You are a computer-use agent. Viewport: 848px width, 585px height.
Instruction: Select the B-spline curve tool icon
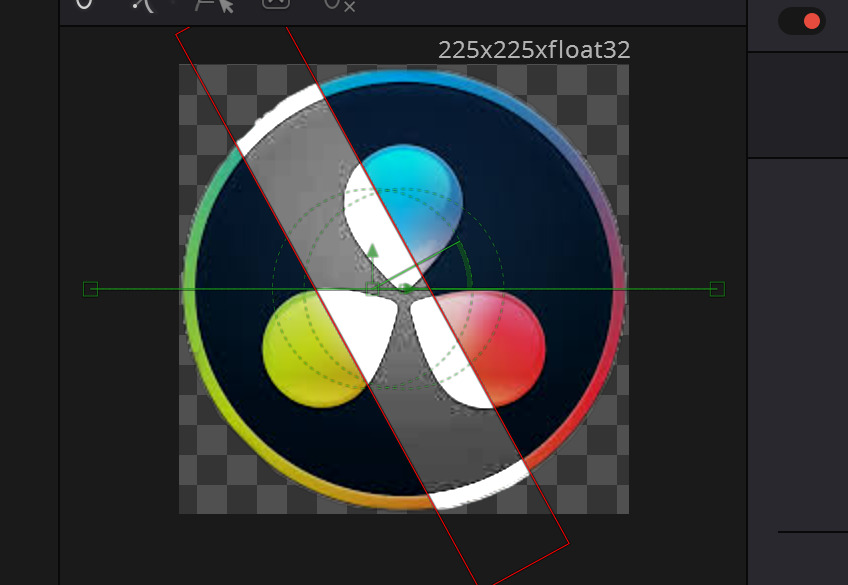pyautogui.click(x=144, y=5)
